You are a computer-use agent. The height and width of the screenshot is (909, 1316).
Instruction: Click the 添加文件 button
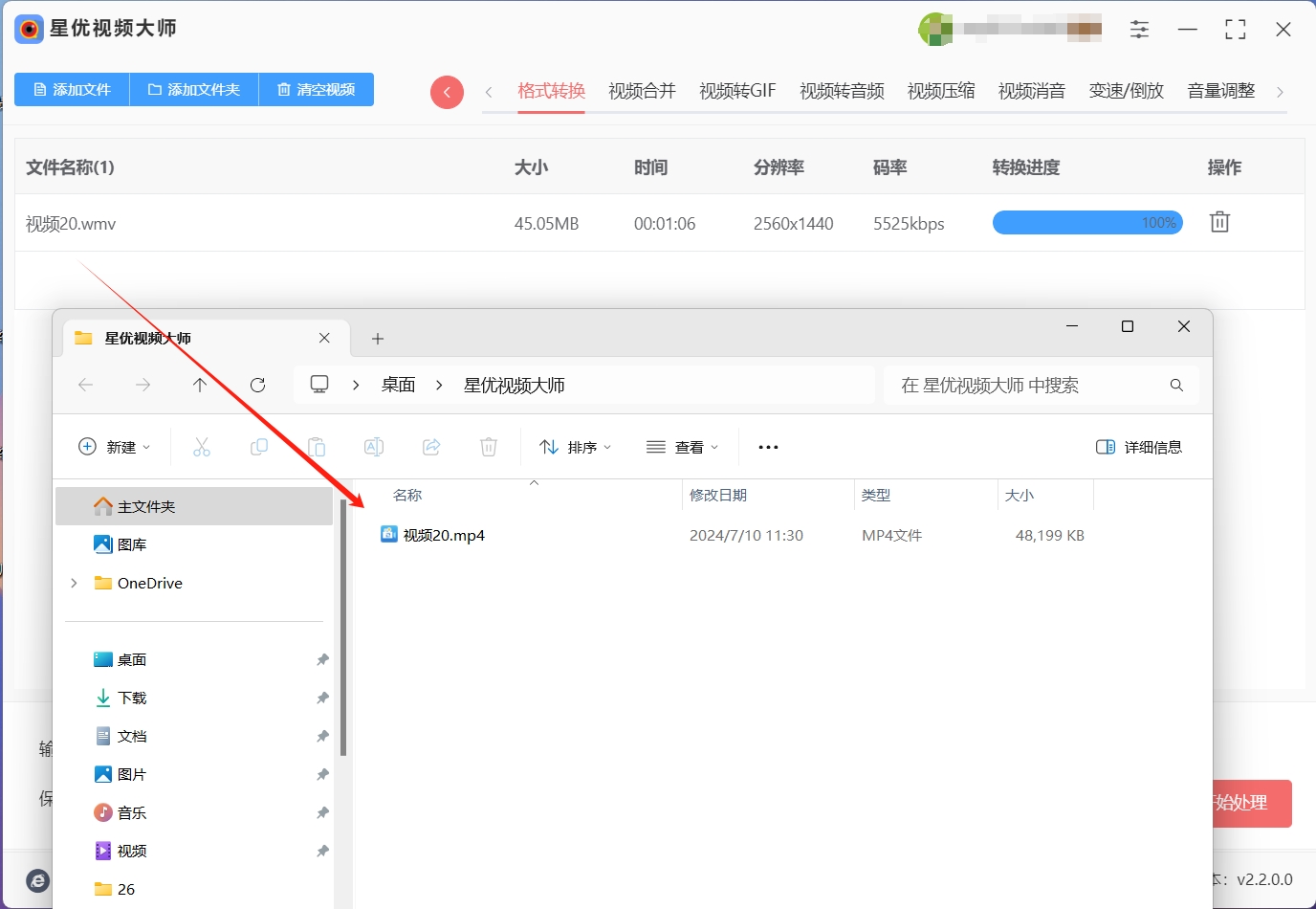click(x=72, y=89)
